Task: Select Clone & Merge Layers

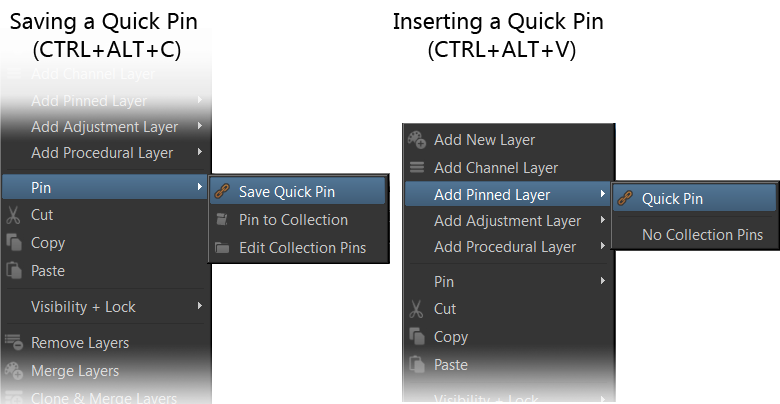Action: click(x=104, y=398)
